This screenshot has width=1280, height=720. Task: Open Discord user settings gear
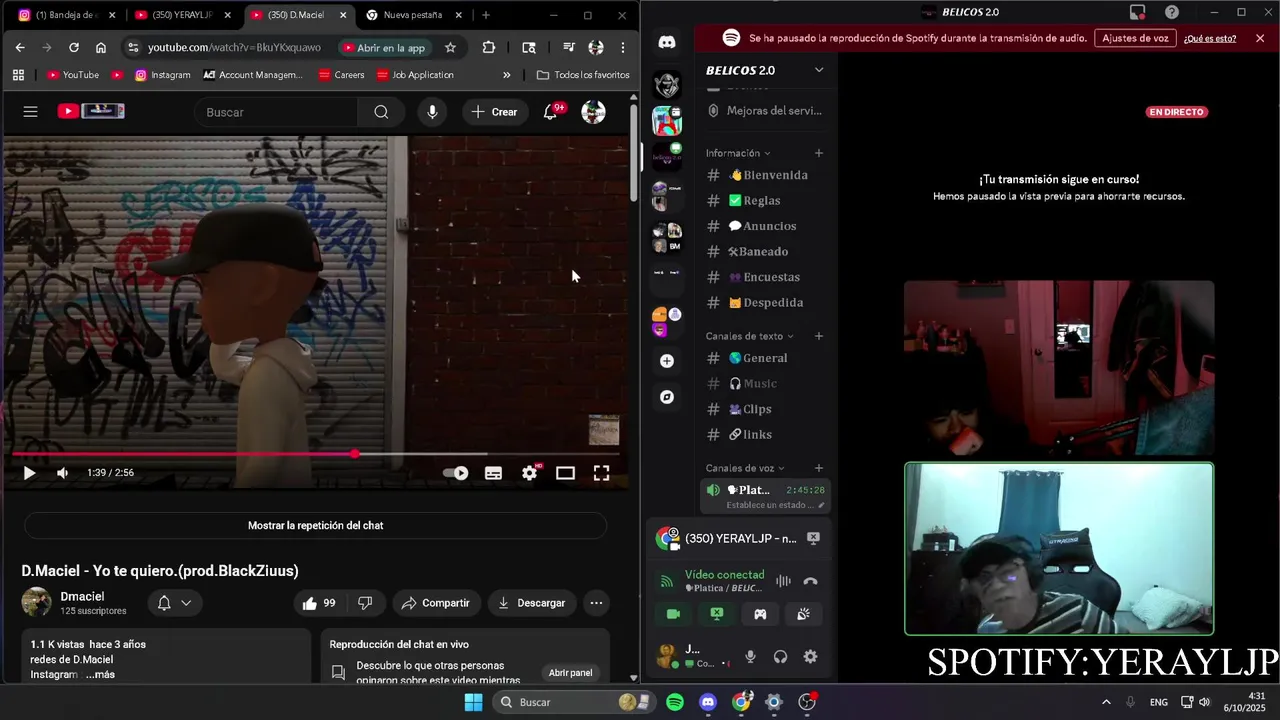[x=810, y=657]
